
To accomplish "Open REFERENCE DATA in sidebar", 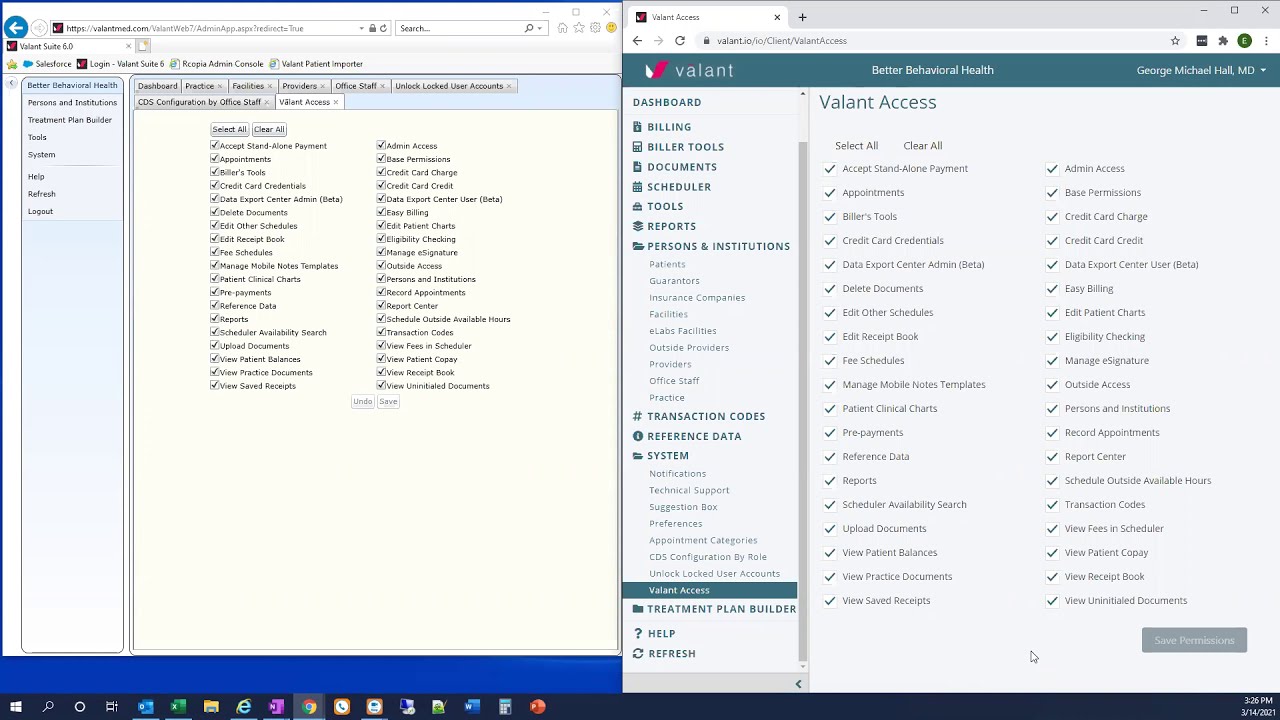I will pos(694,436).
